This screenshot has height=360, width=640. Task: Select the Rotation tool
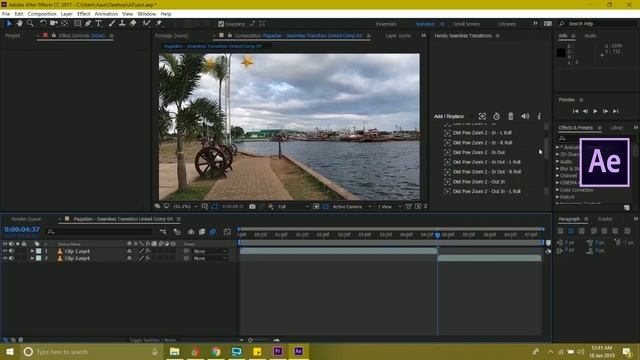[43, 24]
